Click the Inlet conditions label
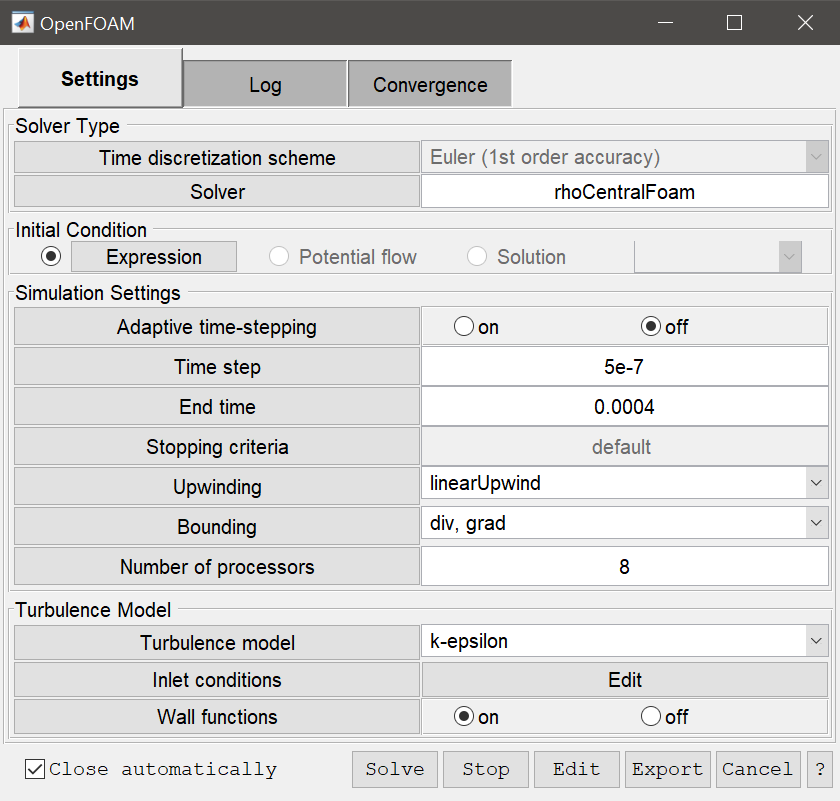840x801 pixels. [x=217, y=679]
